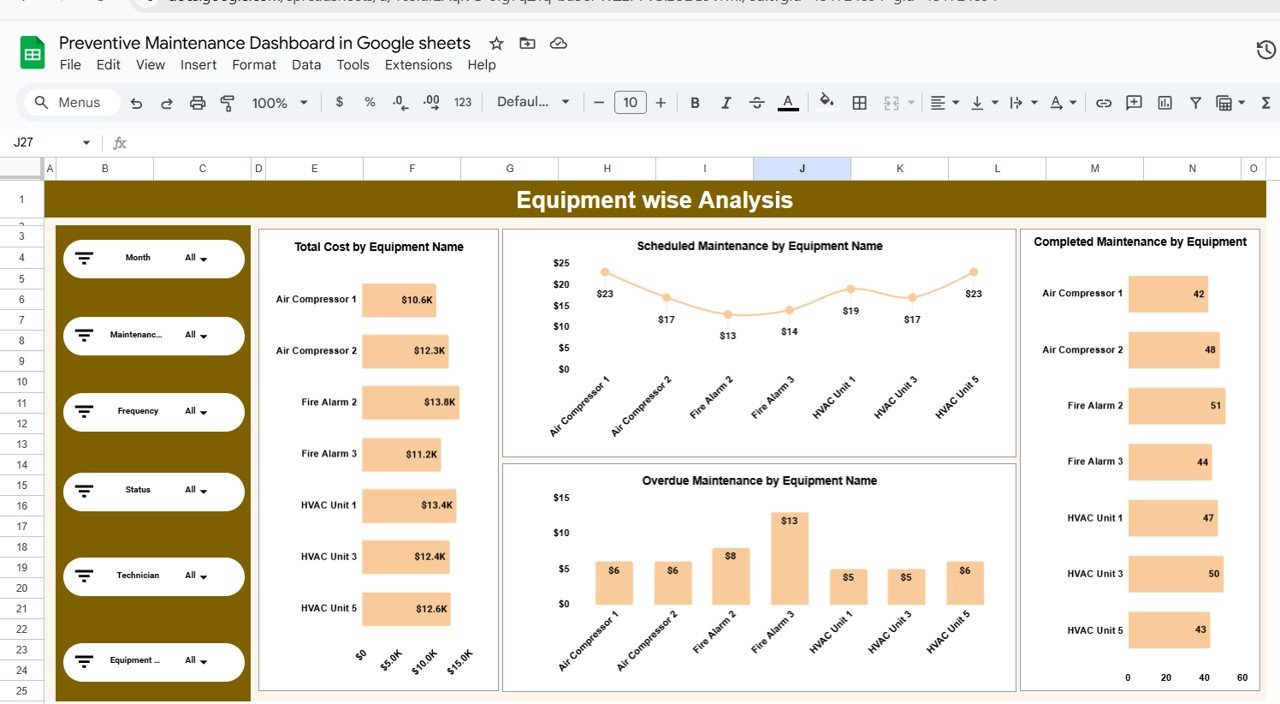Screen dimensions: 1280x704
Task: Click the insert chart icon
Action: pos(1165,102)
